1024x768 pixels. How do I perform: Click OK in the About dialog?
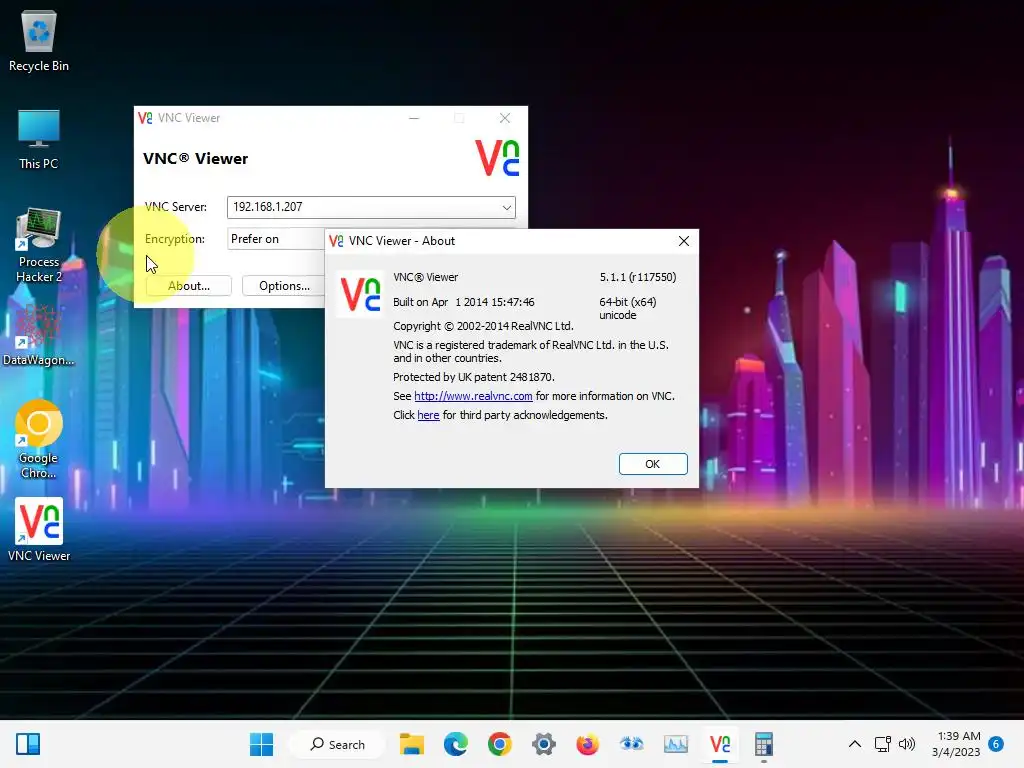(653, 464)
